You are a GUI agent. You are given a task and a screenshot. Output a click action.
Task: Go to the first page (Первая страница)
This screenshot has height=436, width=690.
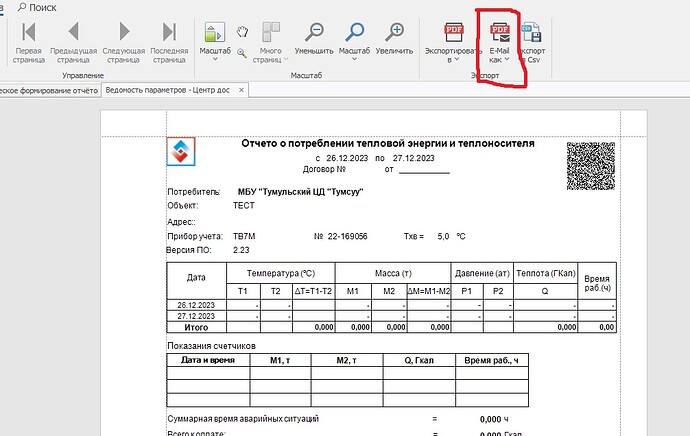[x=29, y=42]
